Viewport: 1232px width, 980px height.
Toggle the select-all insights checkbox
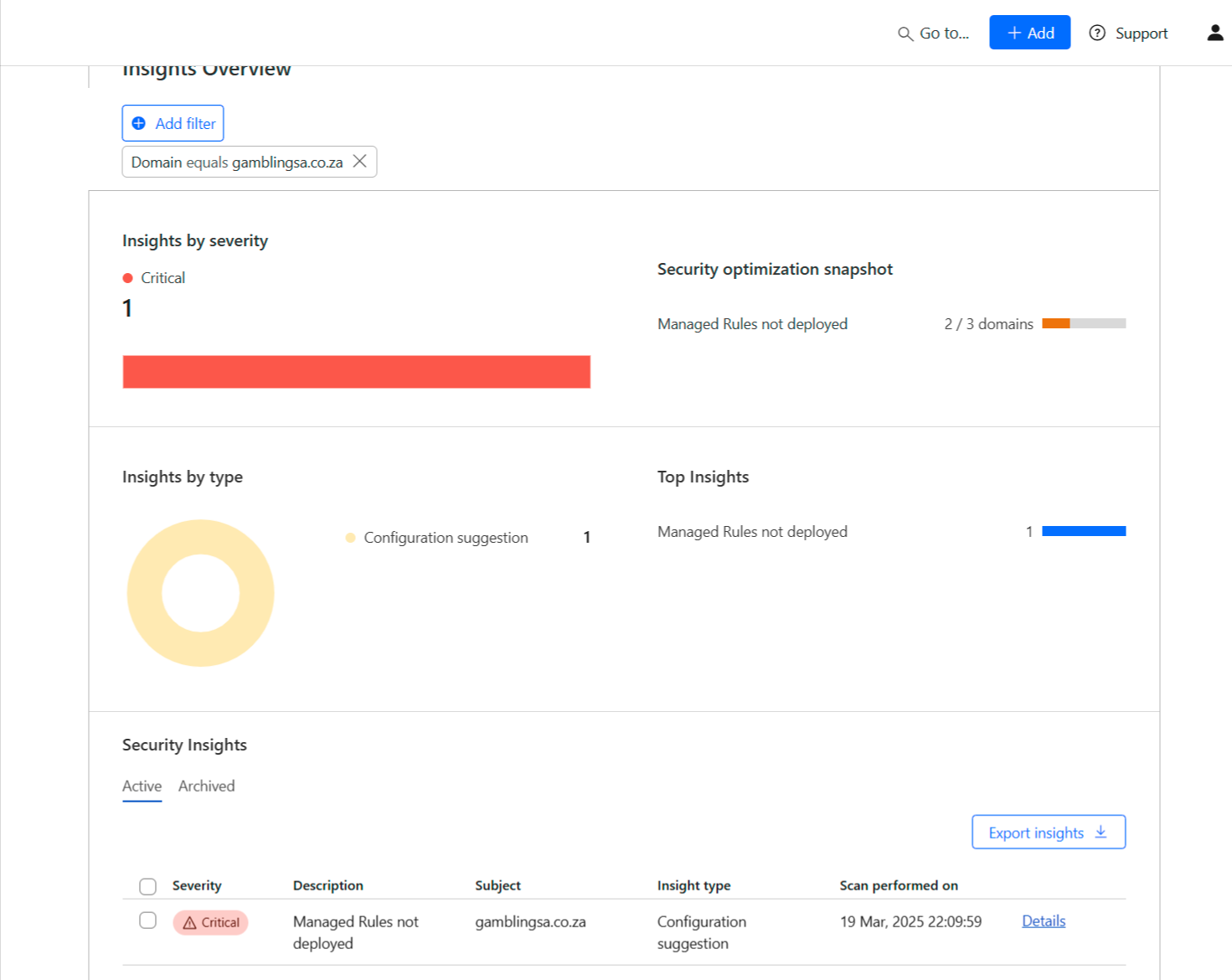[x=148, y=886]
